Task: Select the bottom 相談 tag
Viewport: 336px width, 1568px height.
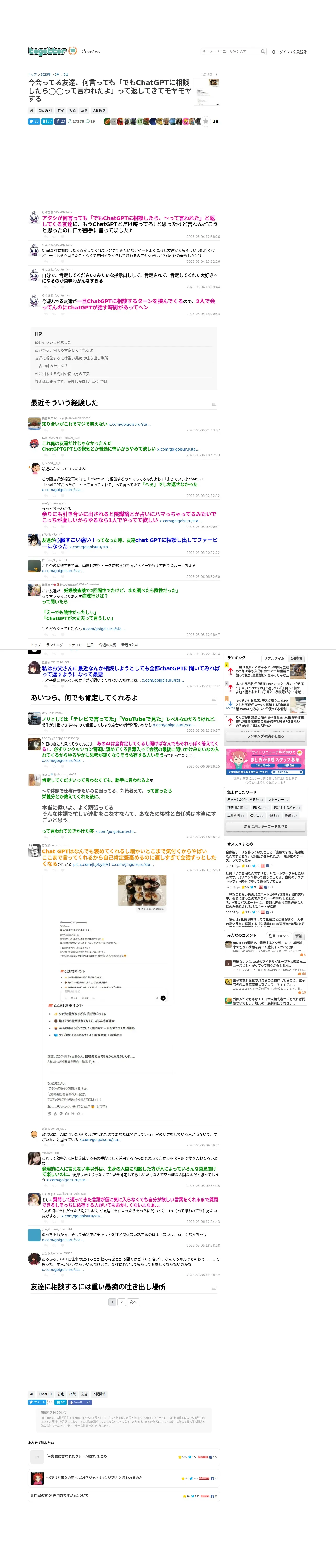Action: pos(72,1394)
